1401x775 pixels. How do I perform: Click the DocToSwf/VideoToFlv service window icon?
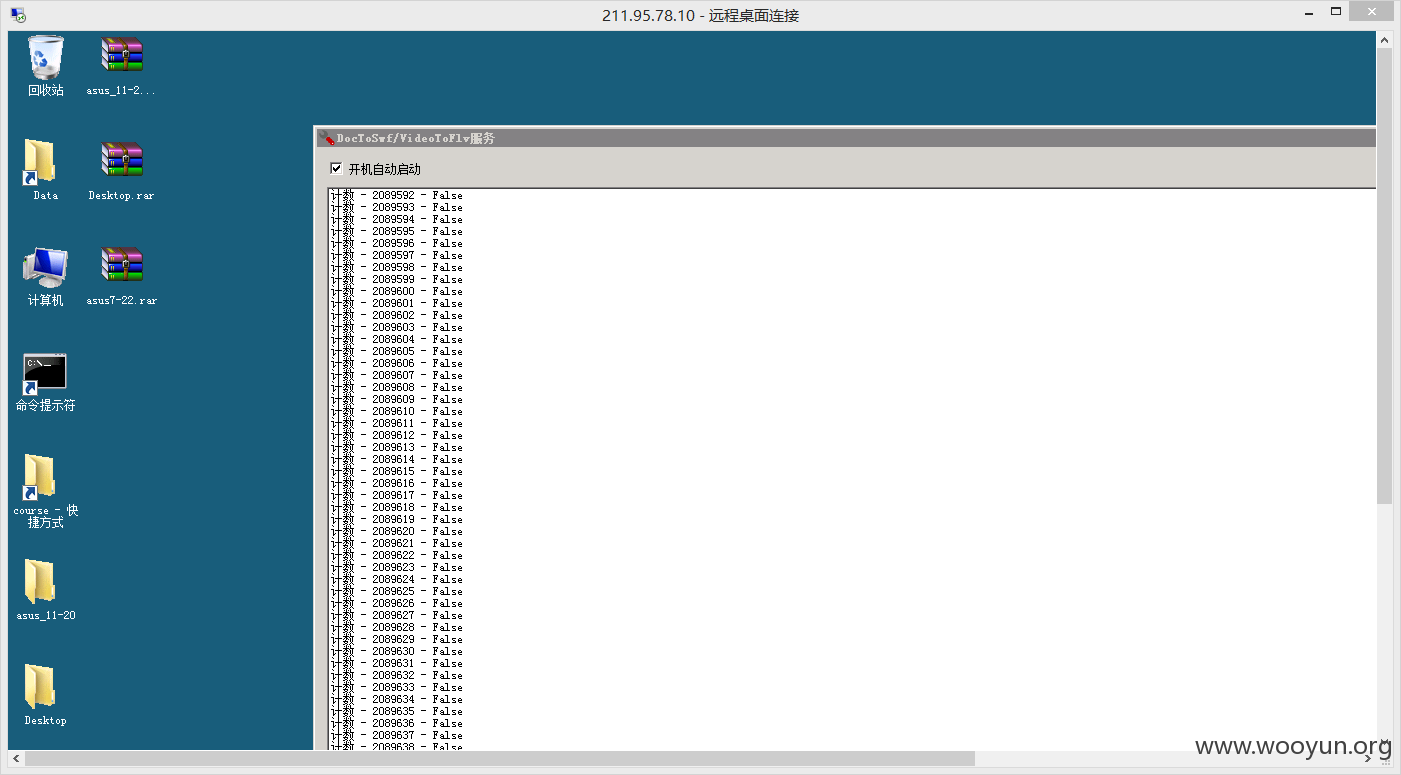(x=326, y=139)
